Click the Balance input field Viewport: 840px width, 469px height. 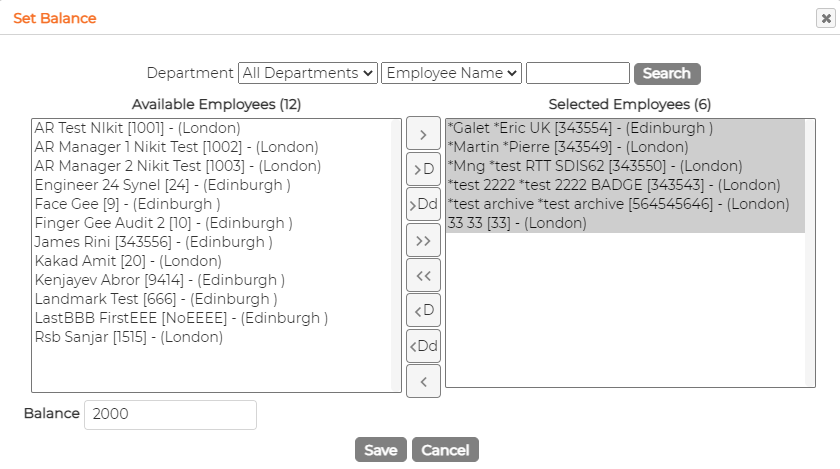coord(170,414)
